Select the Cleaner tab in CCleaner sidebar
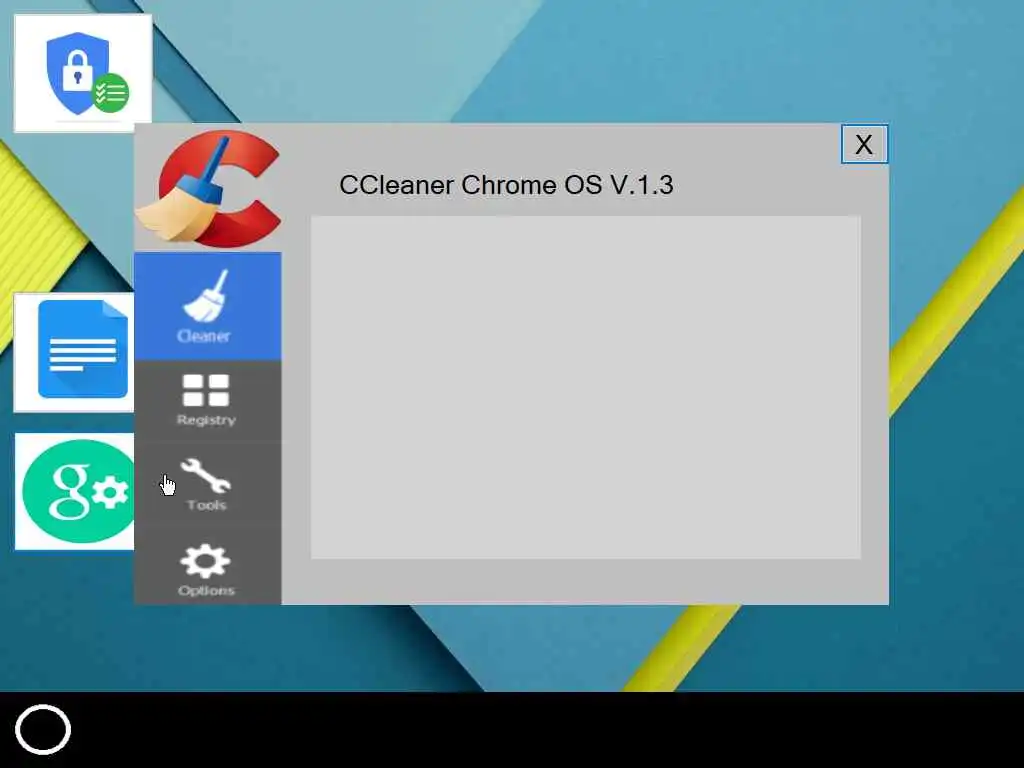Image resolution: width=1024 pixels, height=768 pixels. pos(208,306)
